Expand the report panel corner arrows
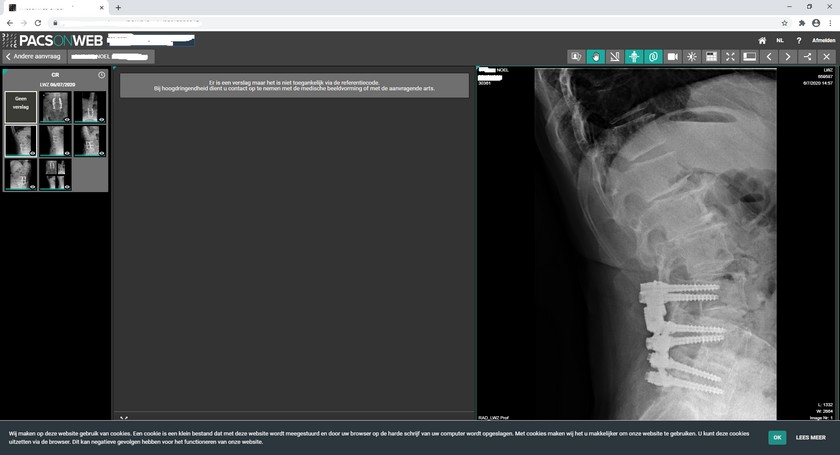The width and height of the screenshot is (840, 455). point(124,418)
